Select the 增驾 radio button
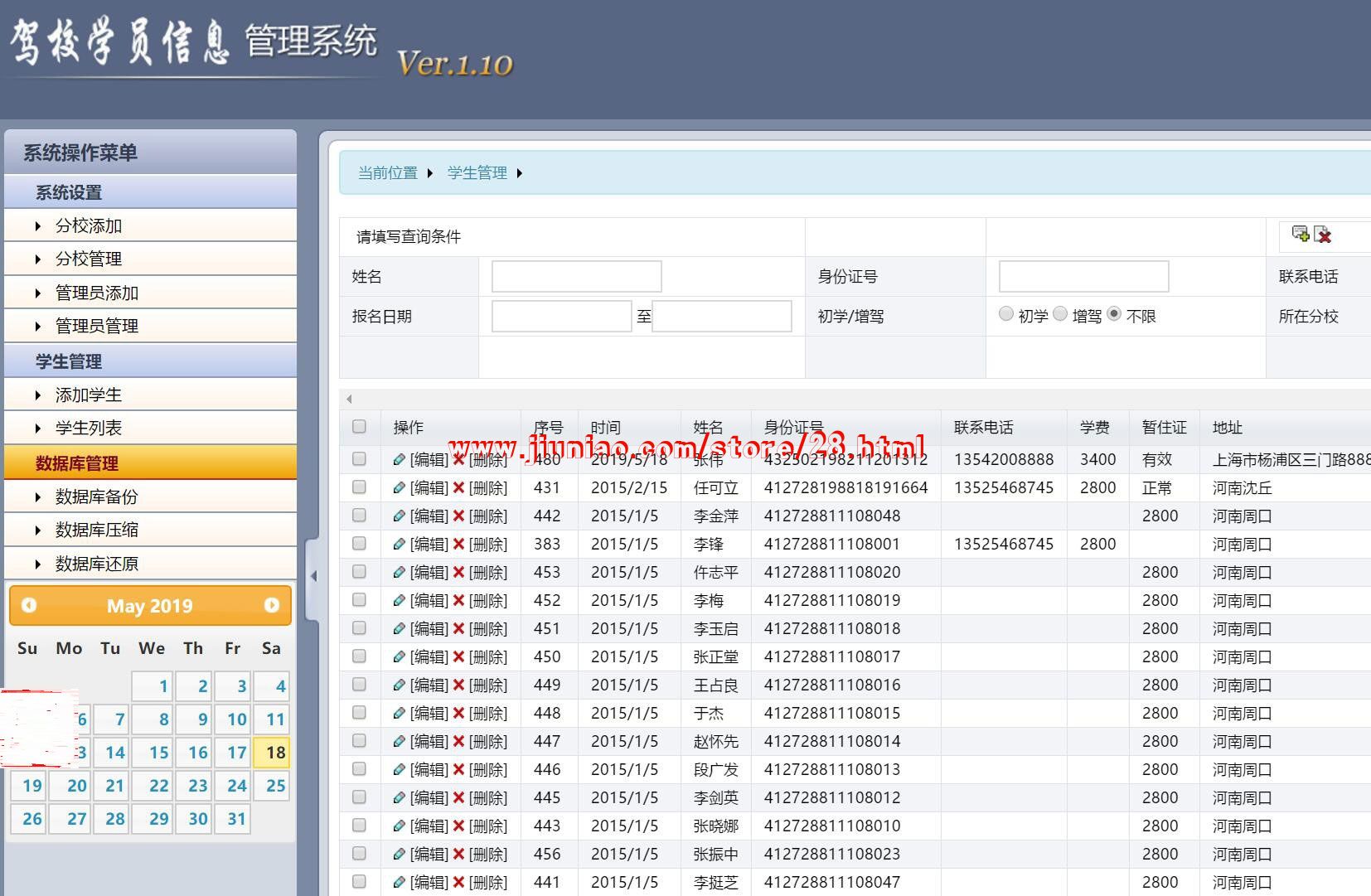This screenshot has height=896, width=1371. point(1060,314)
